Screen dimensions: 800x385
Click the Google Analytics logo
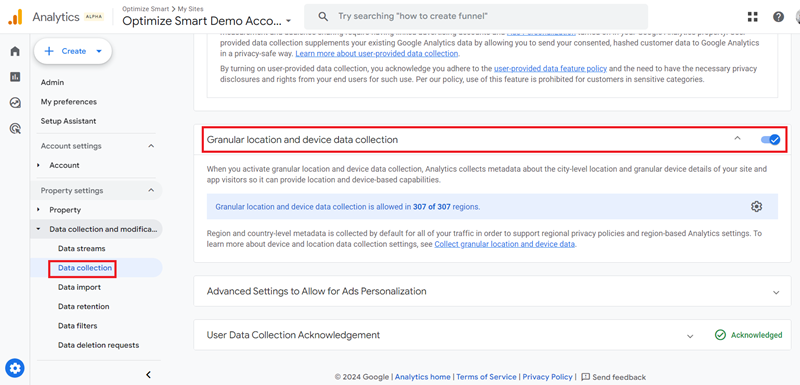pyautogui.click(x=15, y=17)
